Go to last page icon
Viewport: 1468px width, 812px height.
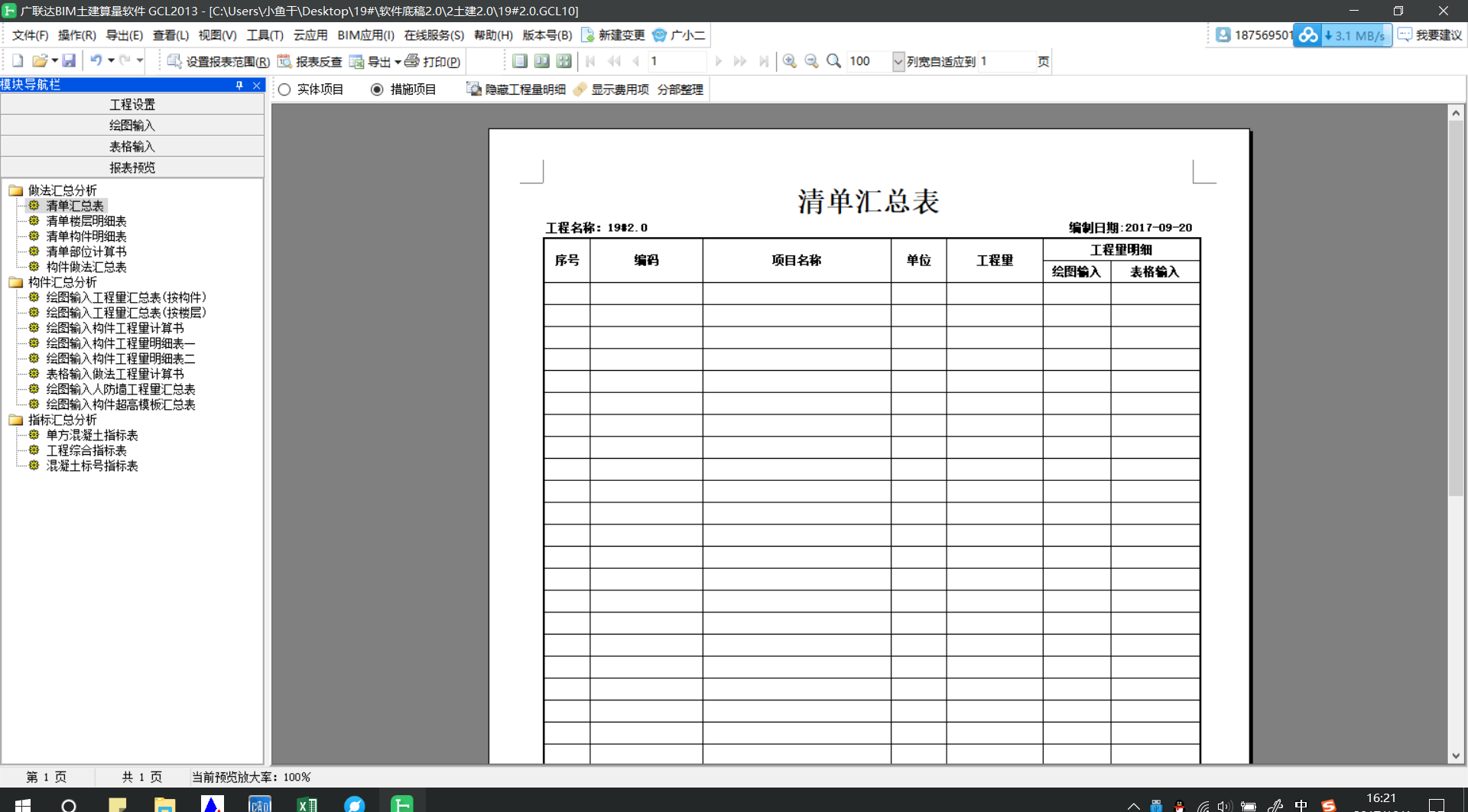click(x=763, y=61)
